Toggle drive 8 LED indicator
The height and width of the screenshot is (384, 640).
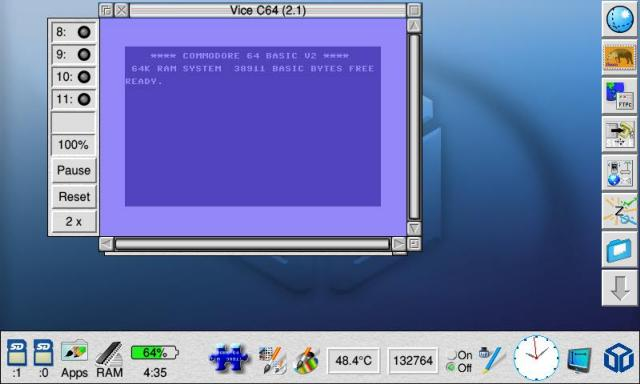click(84, 32)
